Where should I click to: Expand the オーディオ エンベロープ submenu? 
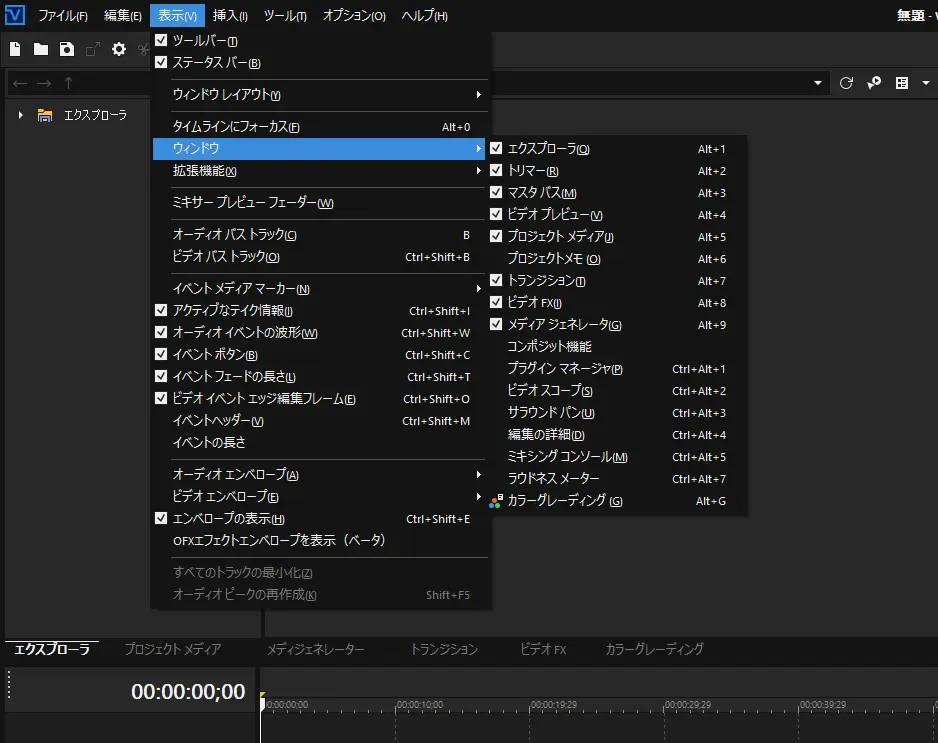[x=320, y=474]
